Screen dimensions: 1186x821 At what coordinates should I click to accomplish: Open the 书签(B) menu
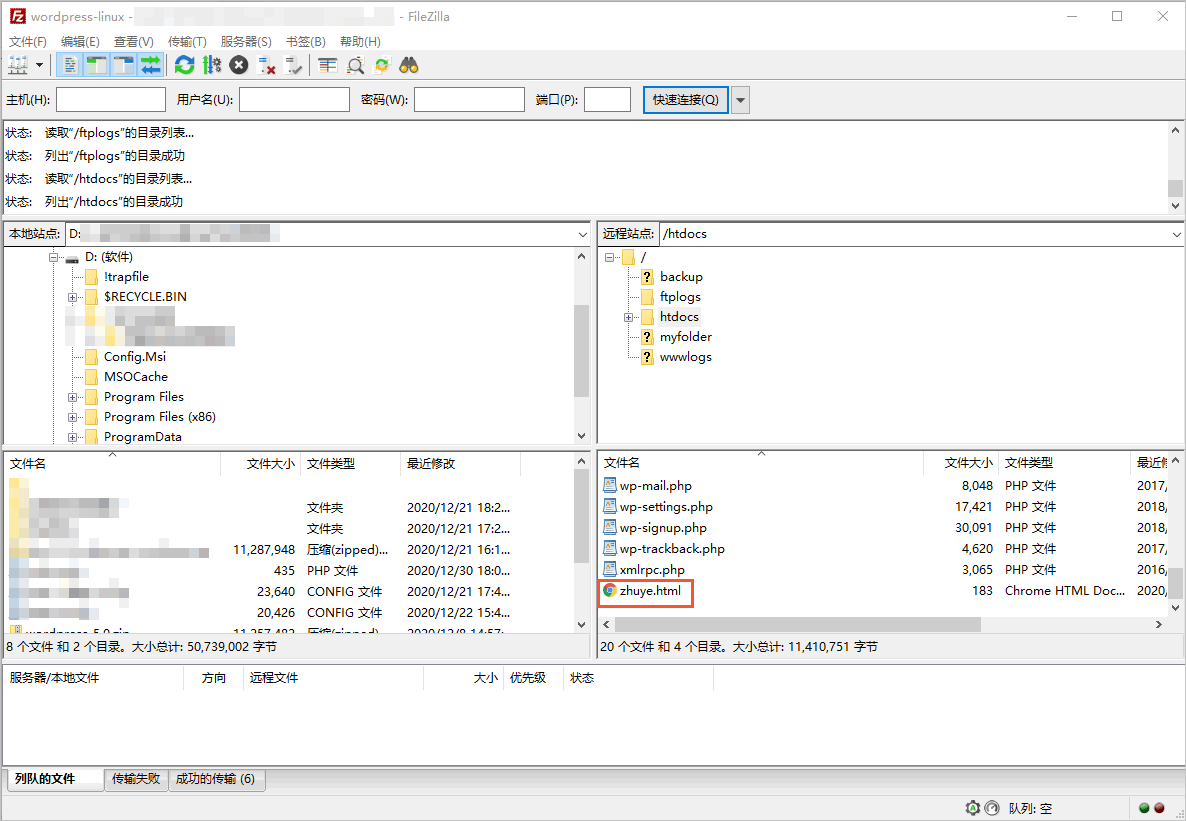tap(306, 42)
